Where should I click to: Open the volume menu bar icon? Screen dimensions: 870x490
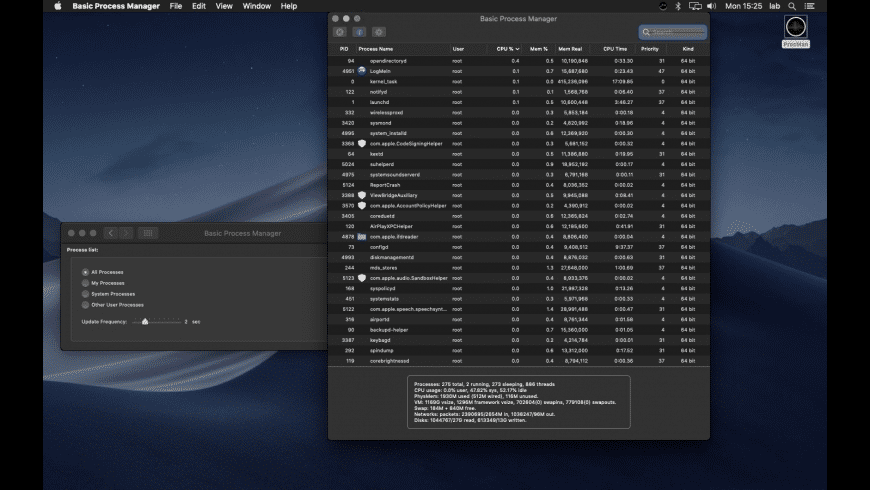point(712,6)
